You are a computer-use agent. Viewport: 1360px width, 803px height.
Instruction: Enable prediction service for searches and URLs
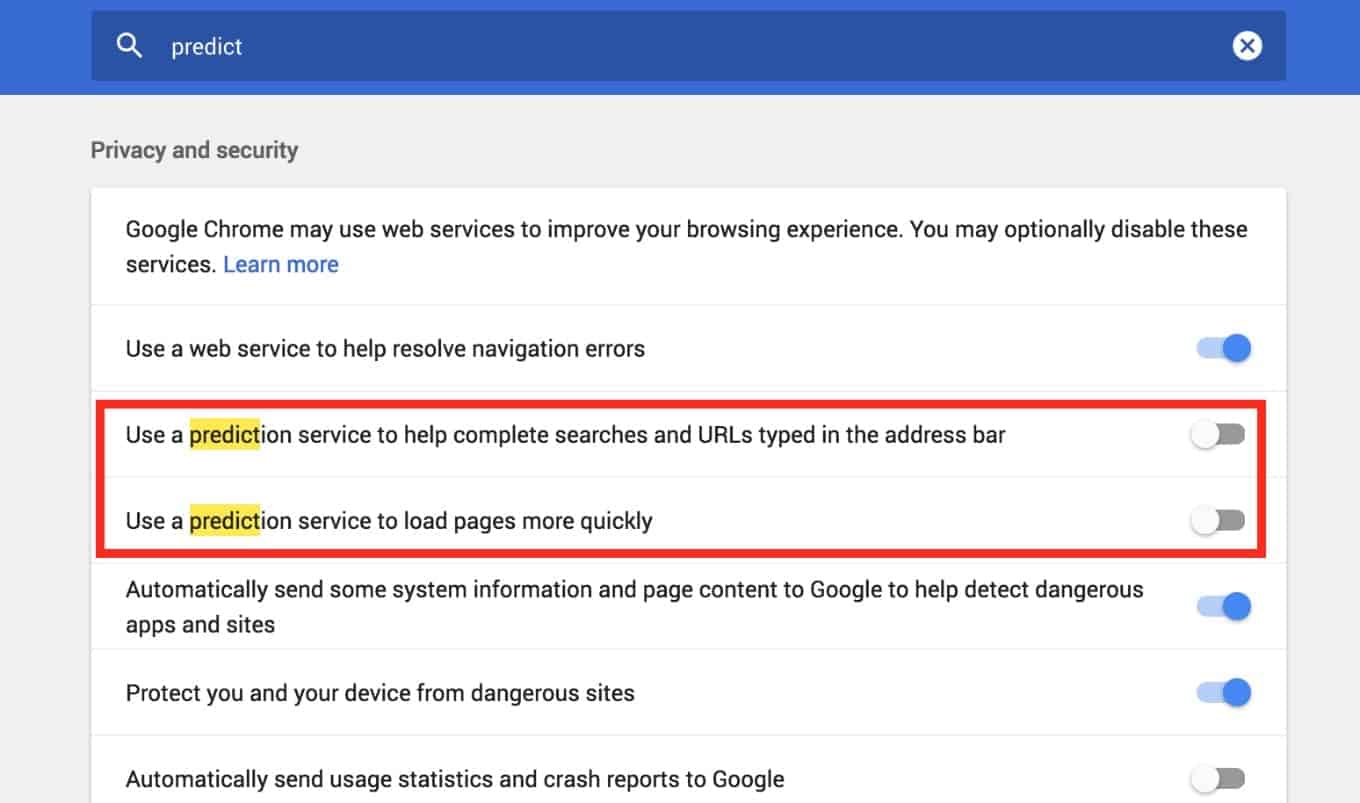coord(1218,434)
